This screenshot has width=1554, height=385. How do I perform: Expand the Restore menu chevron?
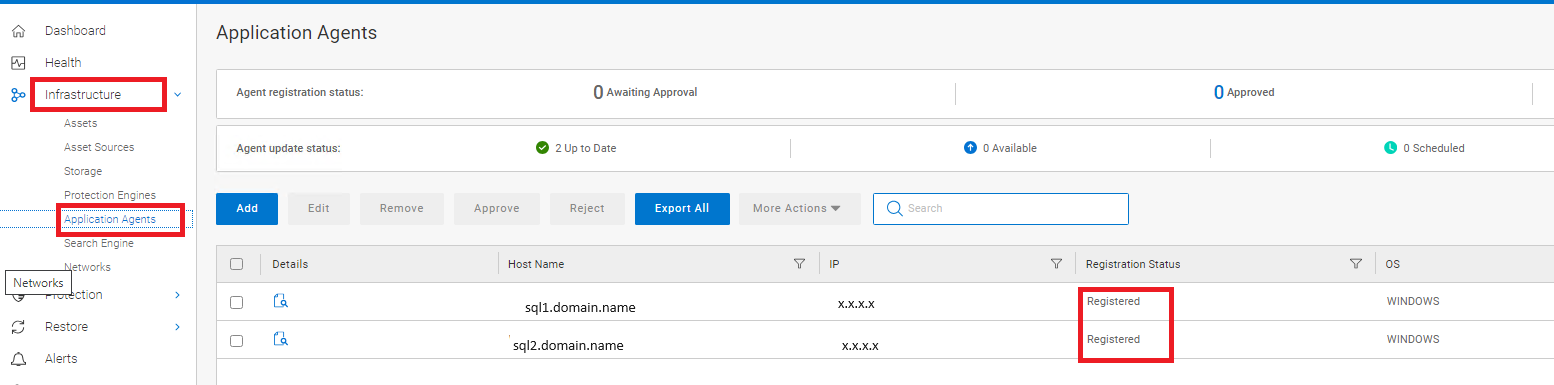click(178, 327)
